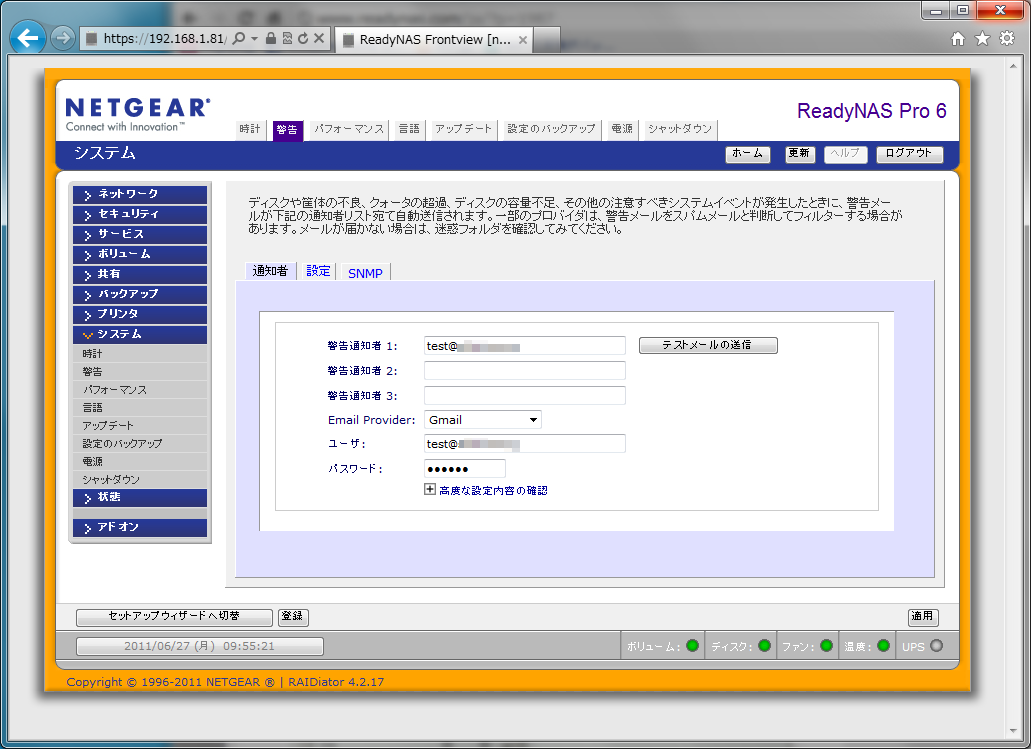Expand the ボリューム sidebar section
Screen dimensions: 1031x749
tap(140, 254)
